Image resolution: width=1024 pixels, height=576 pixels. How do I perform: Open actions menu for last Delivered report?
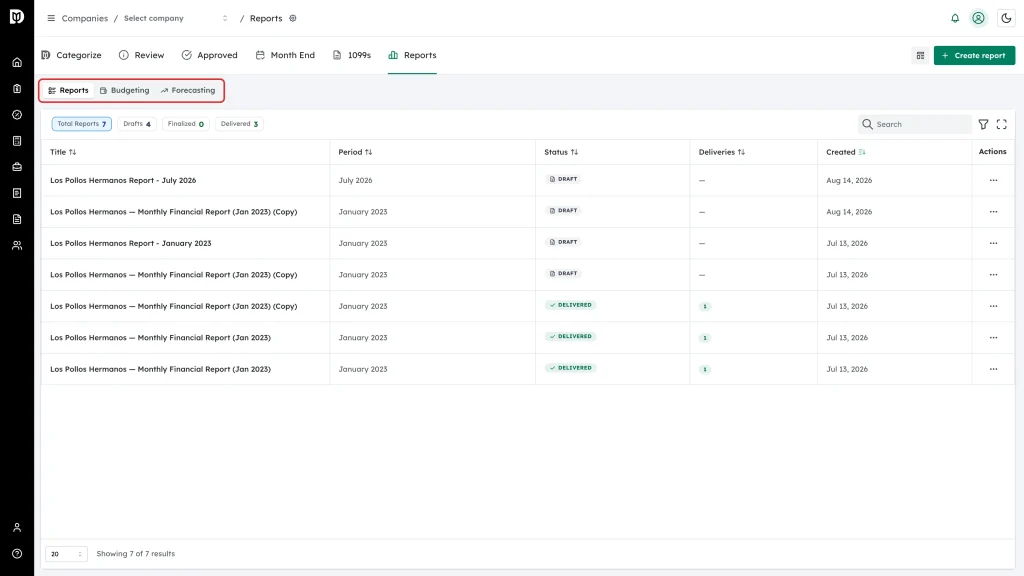click(993, 369)
